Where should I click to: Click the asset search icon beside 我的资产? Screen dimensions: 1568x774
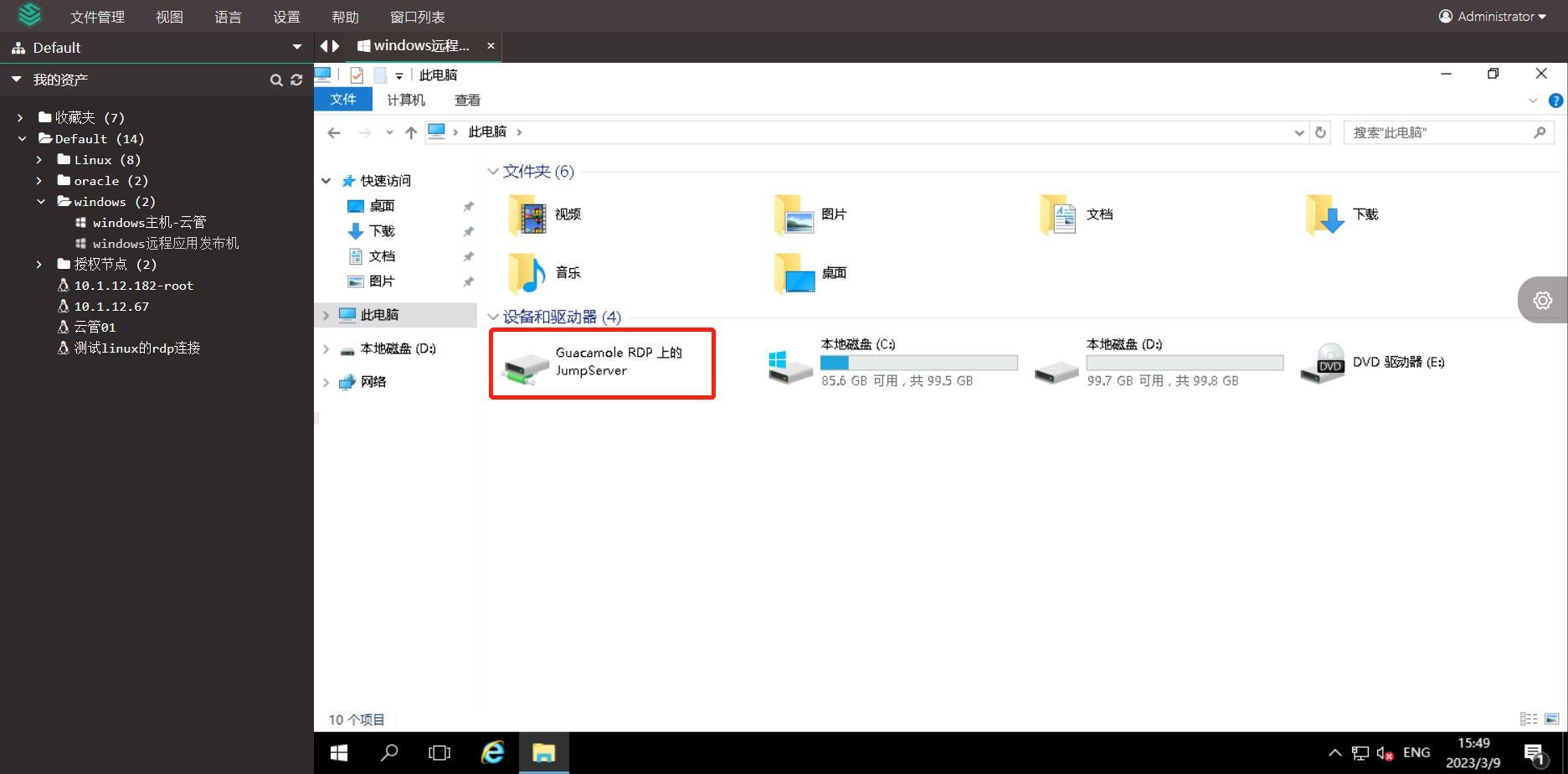pos(276,80)
